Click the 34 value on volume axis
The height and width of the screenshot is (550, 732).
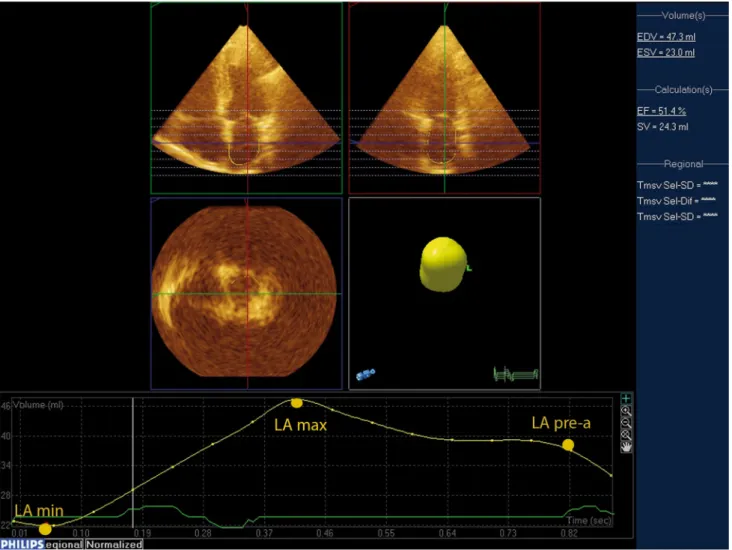[6, 465]
